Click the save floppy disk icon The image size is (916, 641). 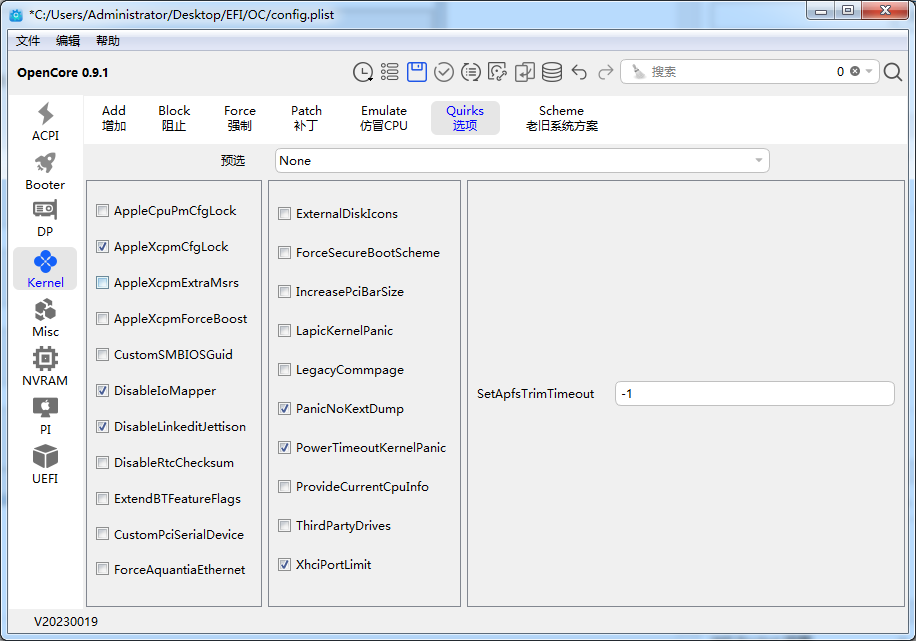pyautogui.click(x=417, y=72)
